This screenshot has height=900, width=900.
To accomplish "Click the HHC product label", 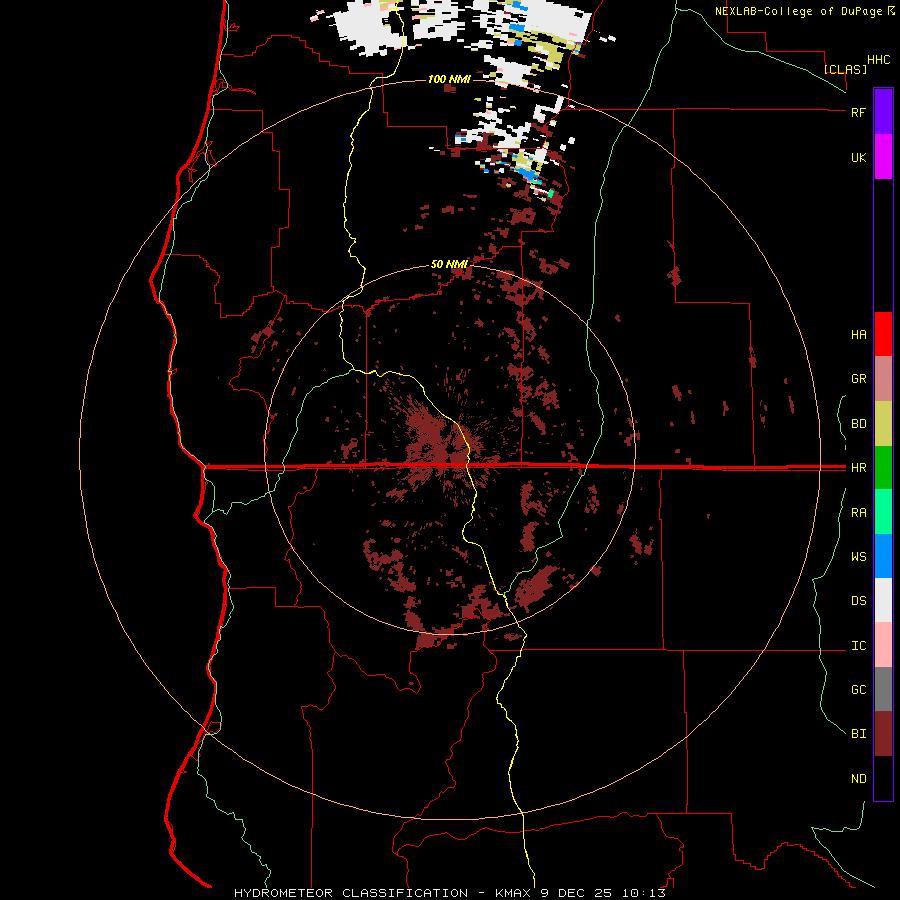I will [879, 60].
